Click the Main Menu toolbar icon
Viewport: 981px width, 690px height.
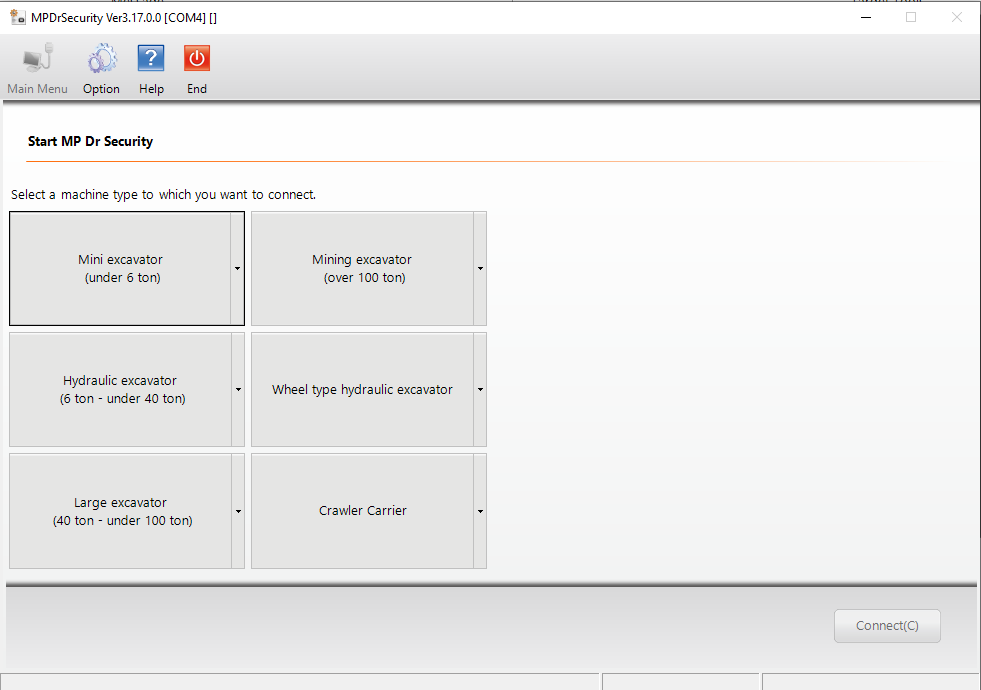(37, 60)
